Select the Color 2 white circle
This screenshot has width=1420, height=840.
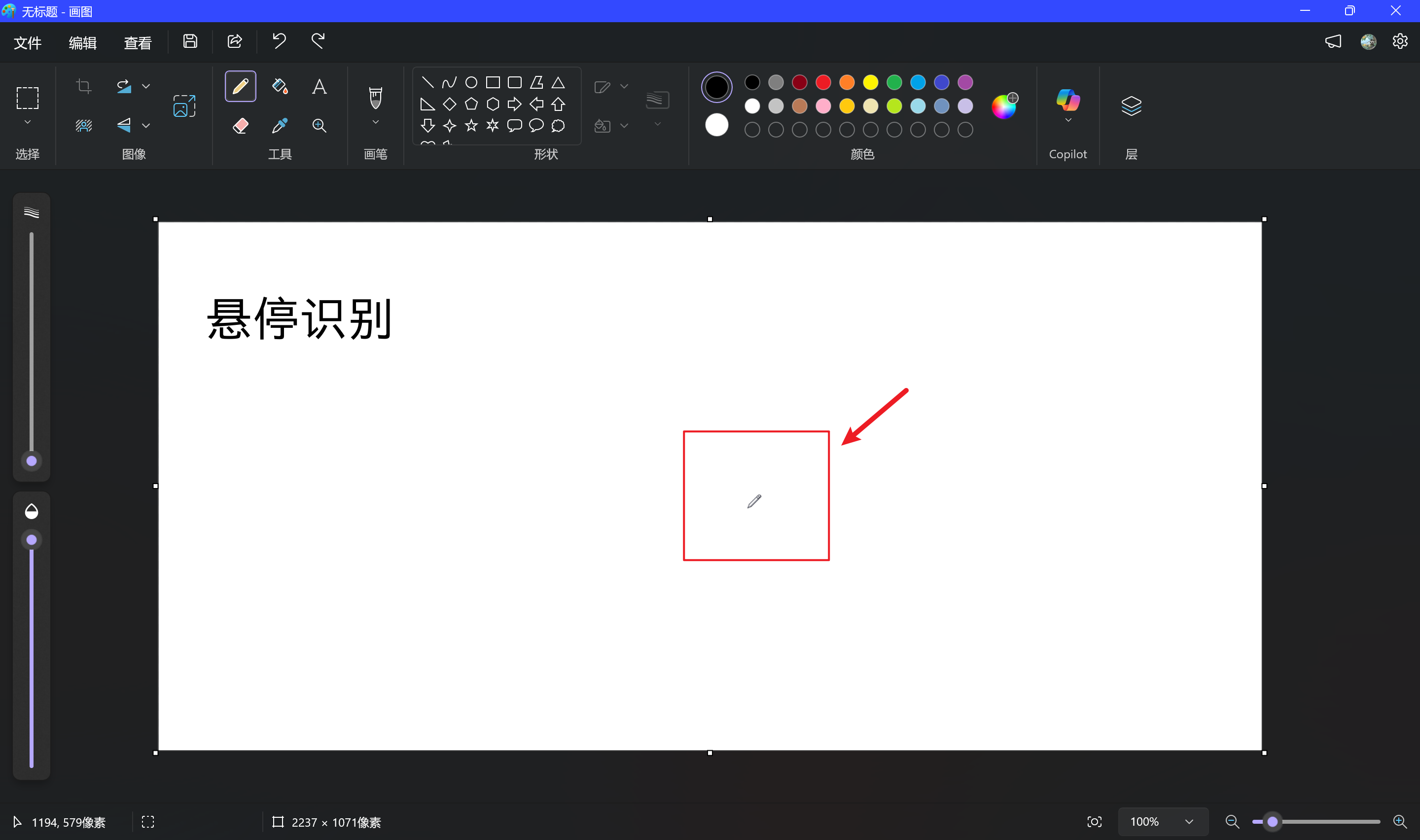716,125
